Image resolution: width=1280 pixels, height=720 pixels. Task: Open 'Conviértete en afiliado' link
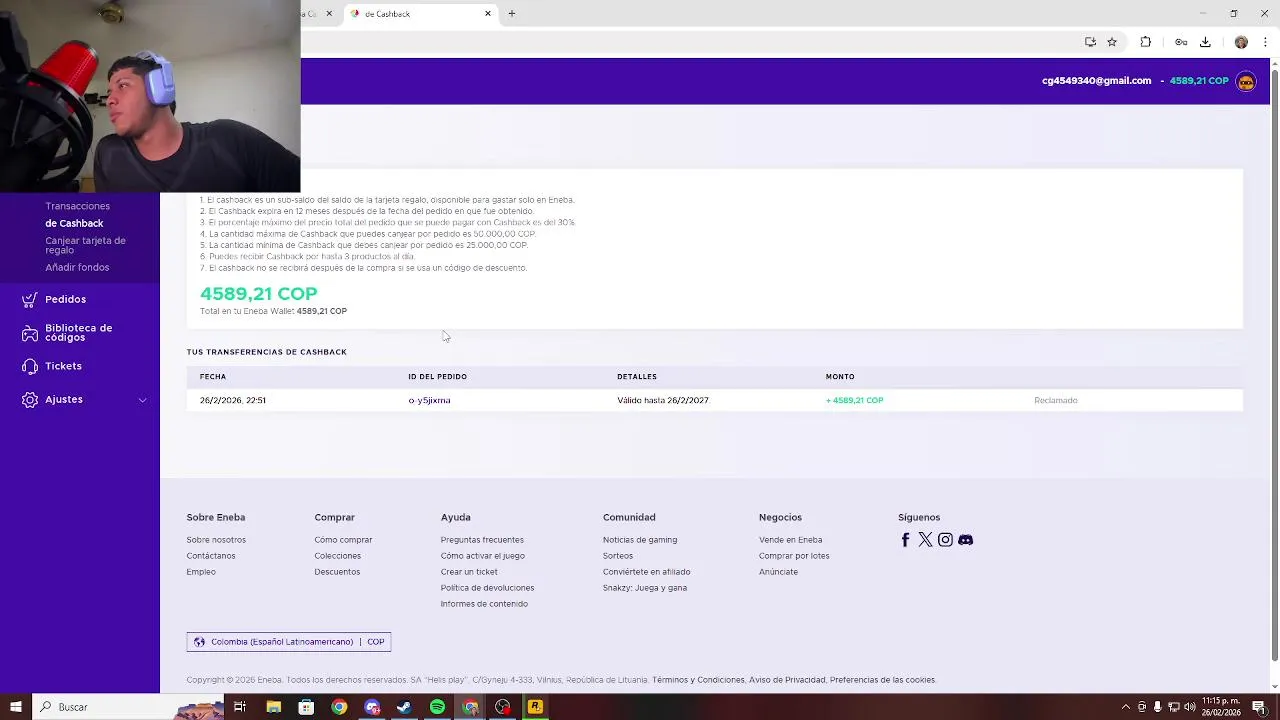pyautogui.click(x=646, y=572)
